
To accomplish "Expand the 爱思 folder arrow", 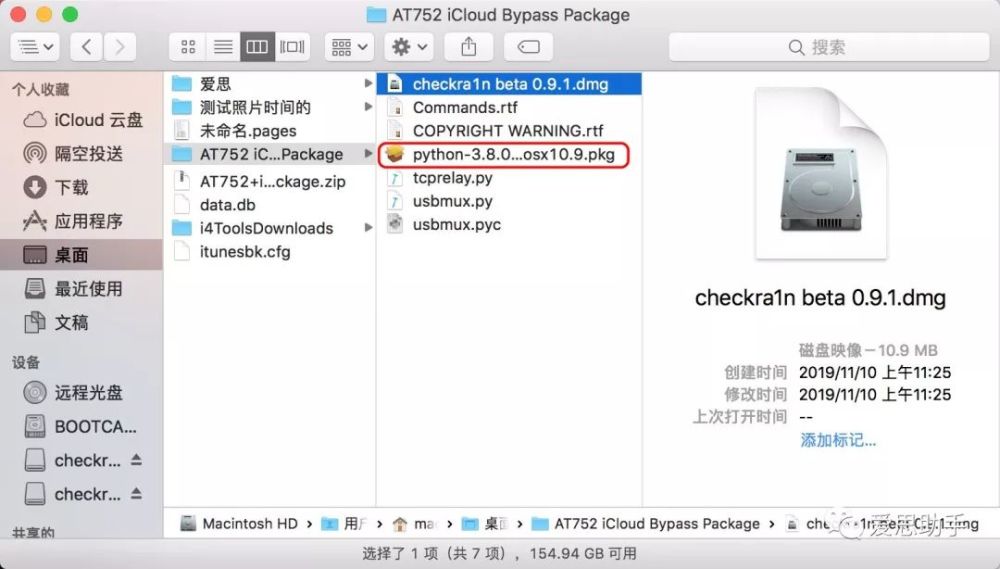I will (x=368, y=84).
